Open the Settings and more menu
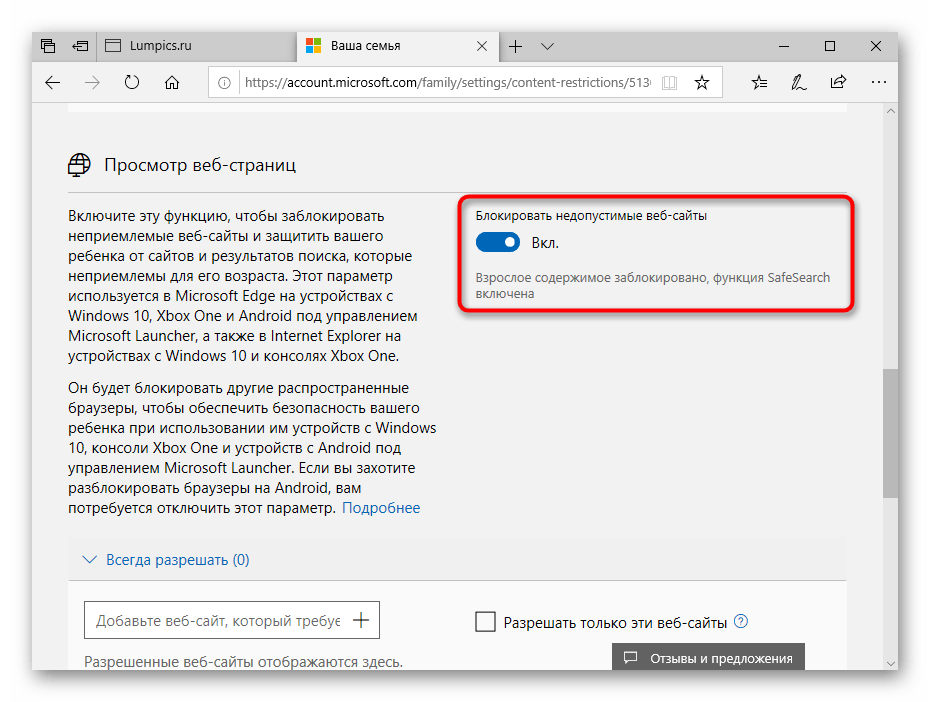Screen dimensions: 930x702 878,83
